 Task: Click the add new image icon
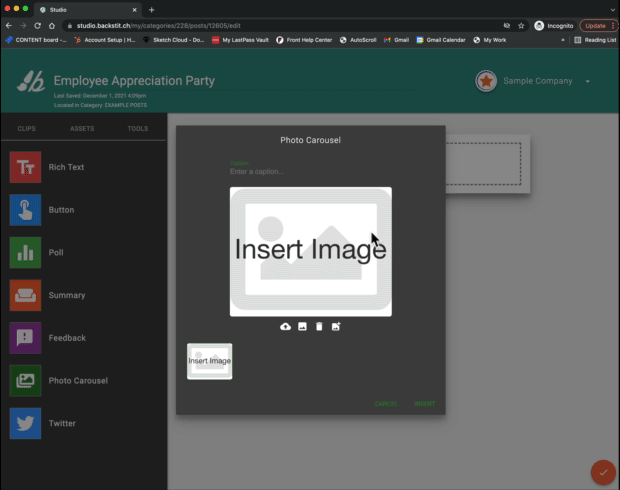coord(336,326)
